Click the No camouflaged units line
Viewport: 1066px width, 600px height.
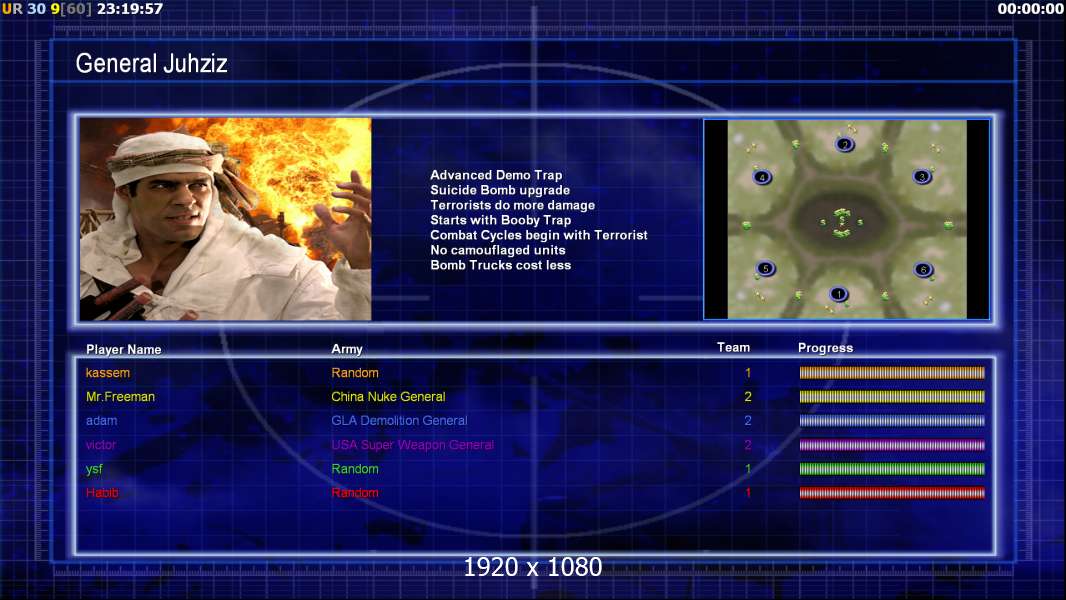coord(498,250)
